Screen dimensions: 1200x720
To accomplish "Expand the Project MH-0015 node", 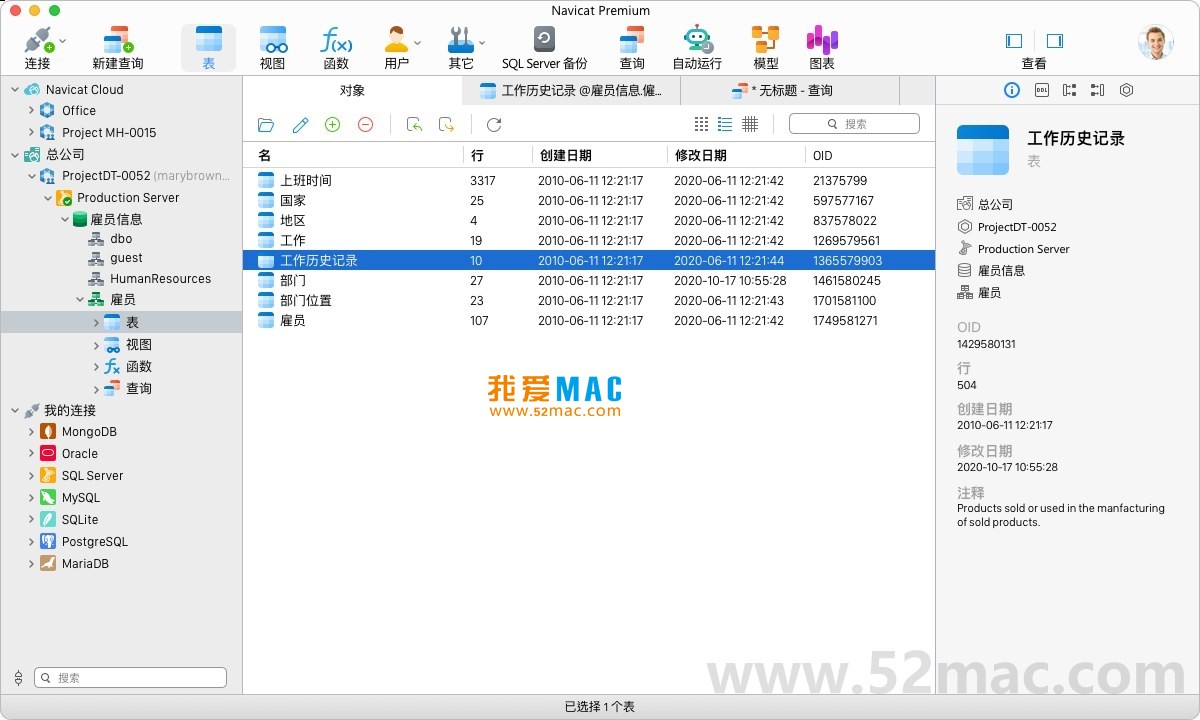I will pyautogui.click(x=32, y=133).
